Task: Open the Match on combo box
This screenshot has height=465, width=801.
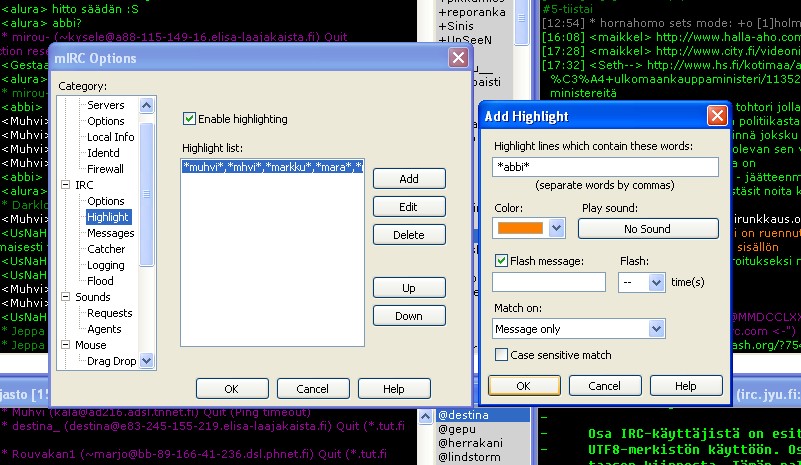Action: (x=578, y=329)
